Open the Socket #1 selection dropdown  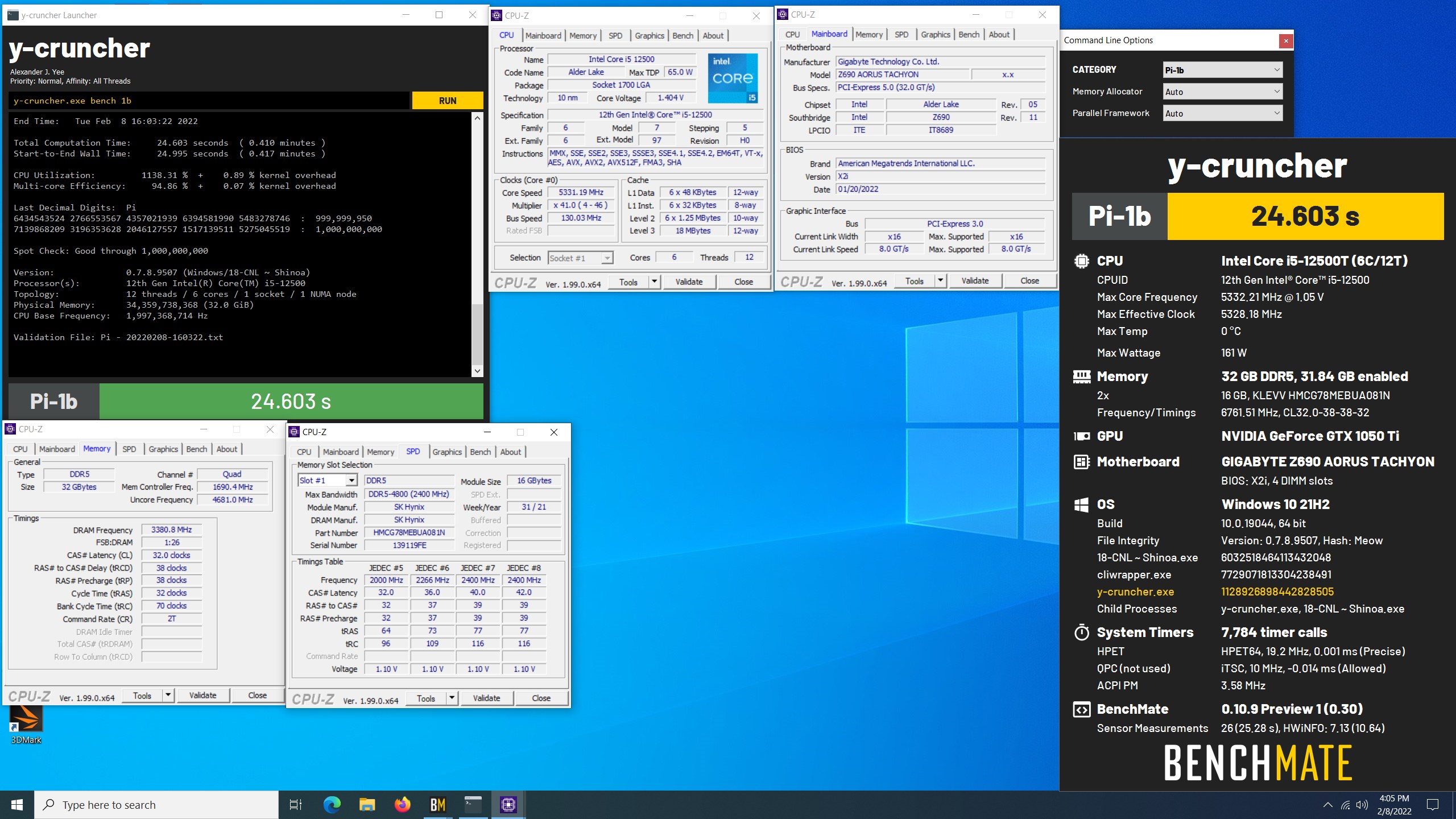(x=580, y=258)
